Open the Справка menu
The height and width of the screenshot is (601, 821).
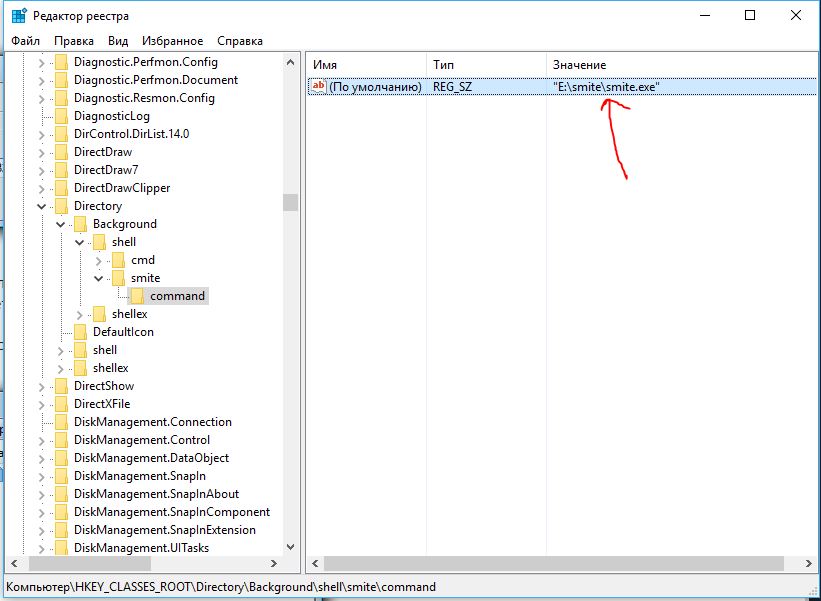240,41
